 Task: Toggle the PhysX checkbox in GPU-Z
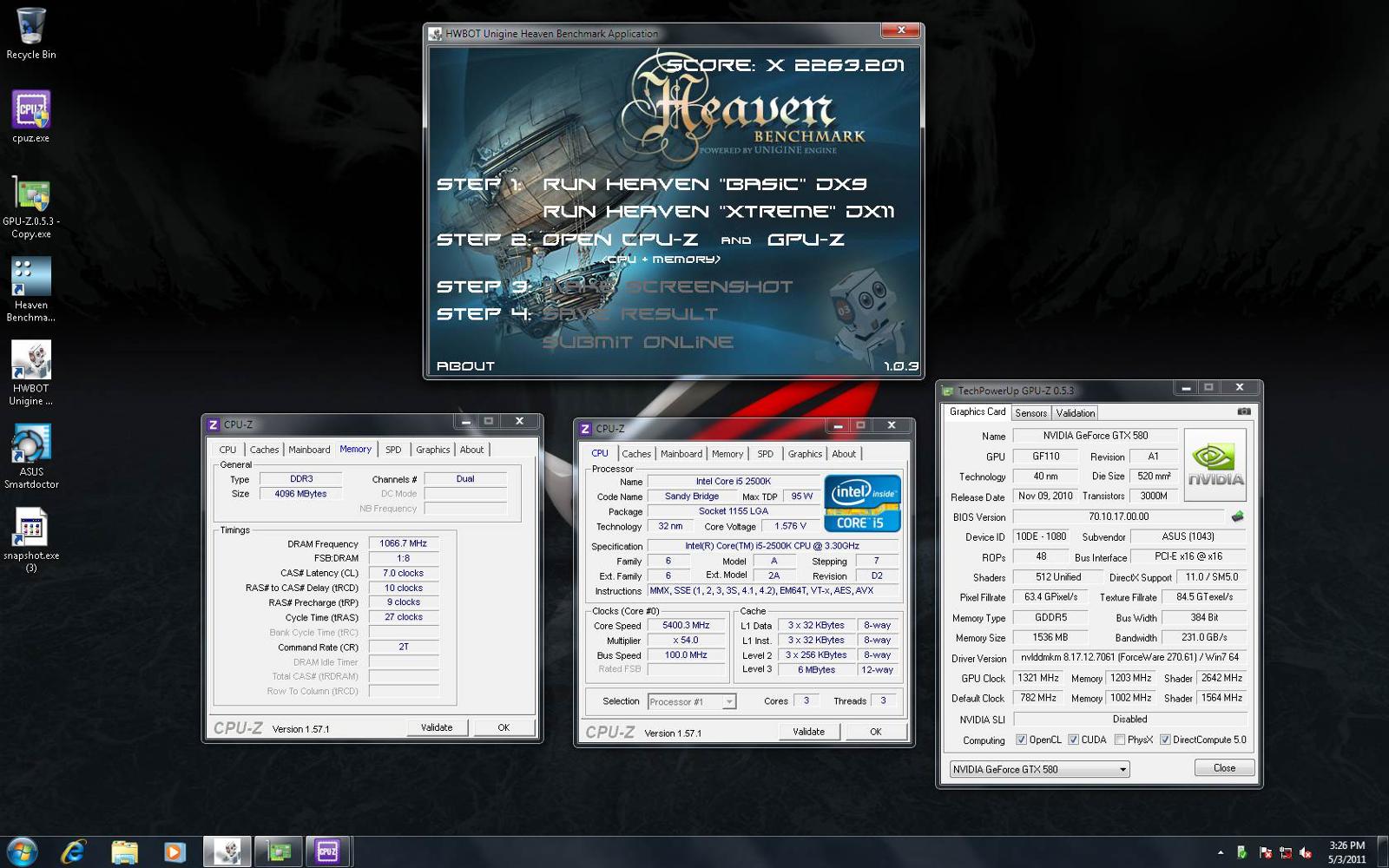click(1120, 740)
